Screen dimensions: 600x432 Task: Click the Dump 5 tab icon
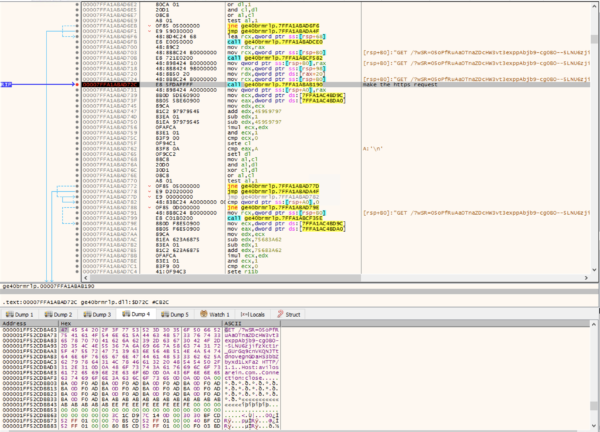point(165,315)
